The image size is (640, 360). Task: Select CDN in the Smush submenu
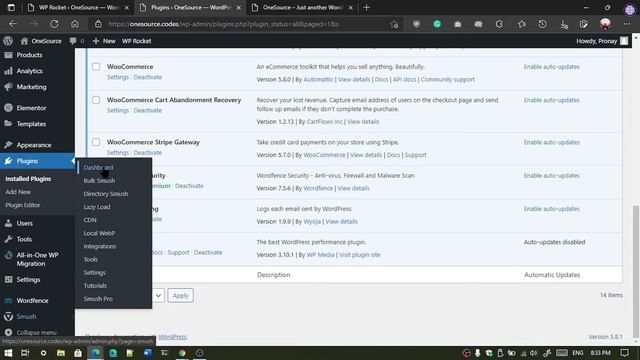click(90, 220)
